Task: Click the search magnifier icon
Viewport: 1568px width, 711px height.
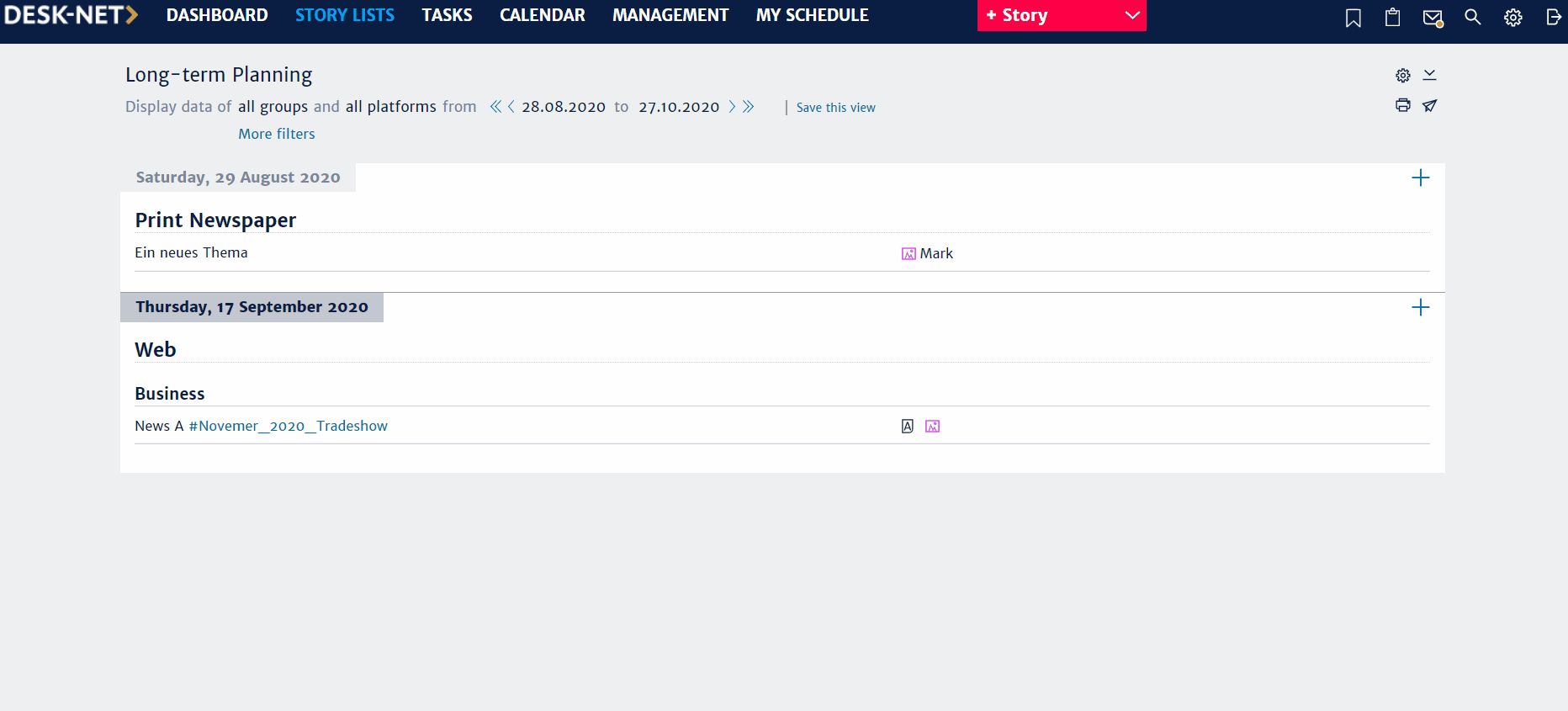Action: pyautogui.click(x=1472, y=17)
